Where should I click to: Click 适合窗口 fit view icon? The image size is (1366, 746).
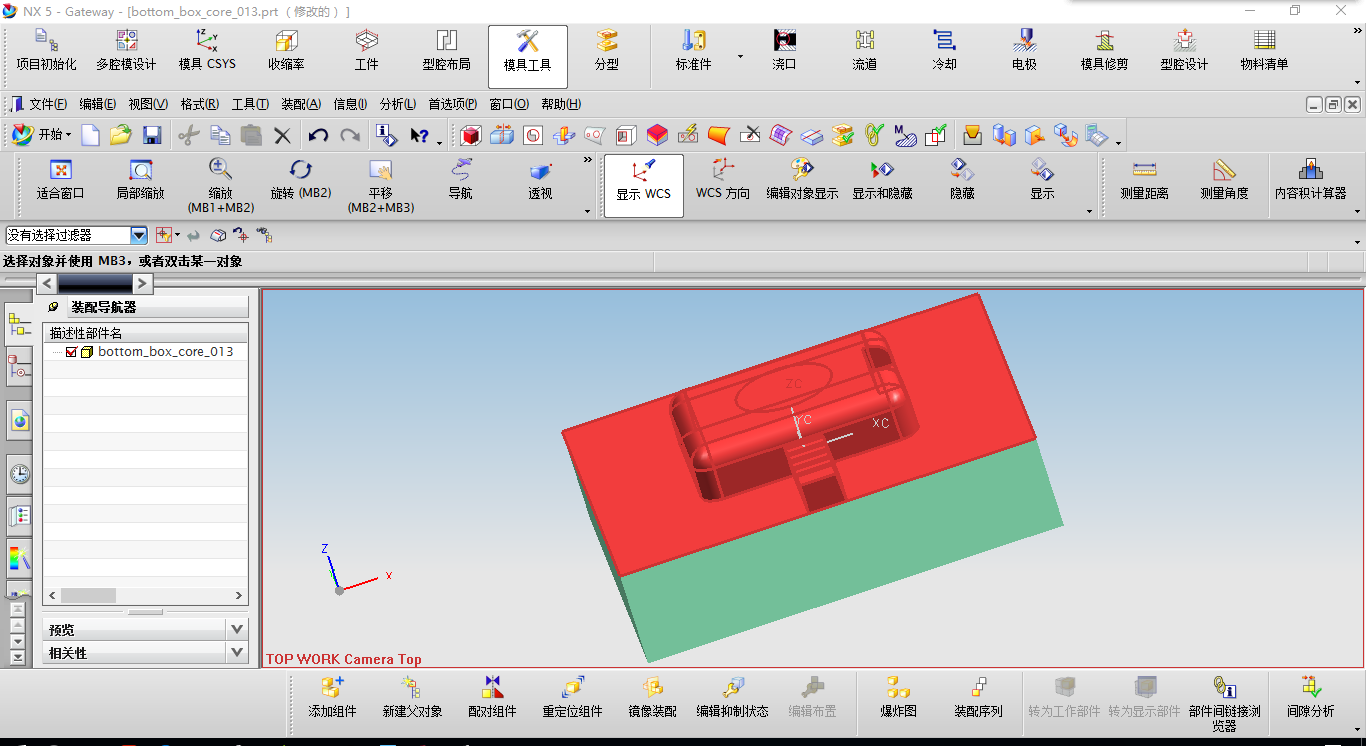tap(60, 171)
